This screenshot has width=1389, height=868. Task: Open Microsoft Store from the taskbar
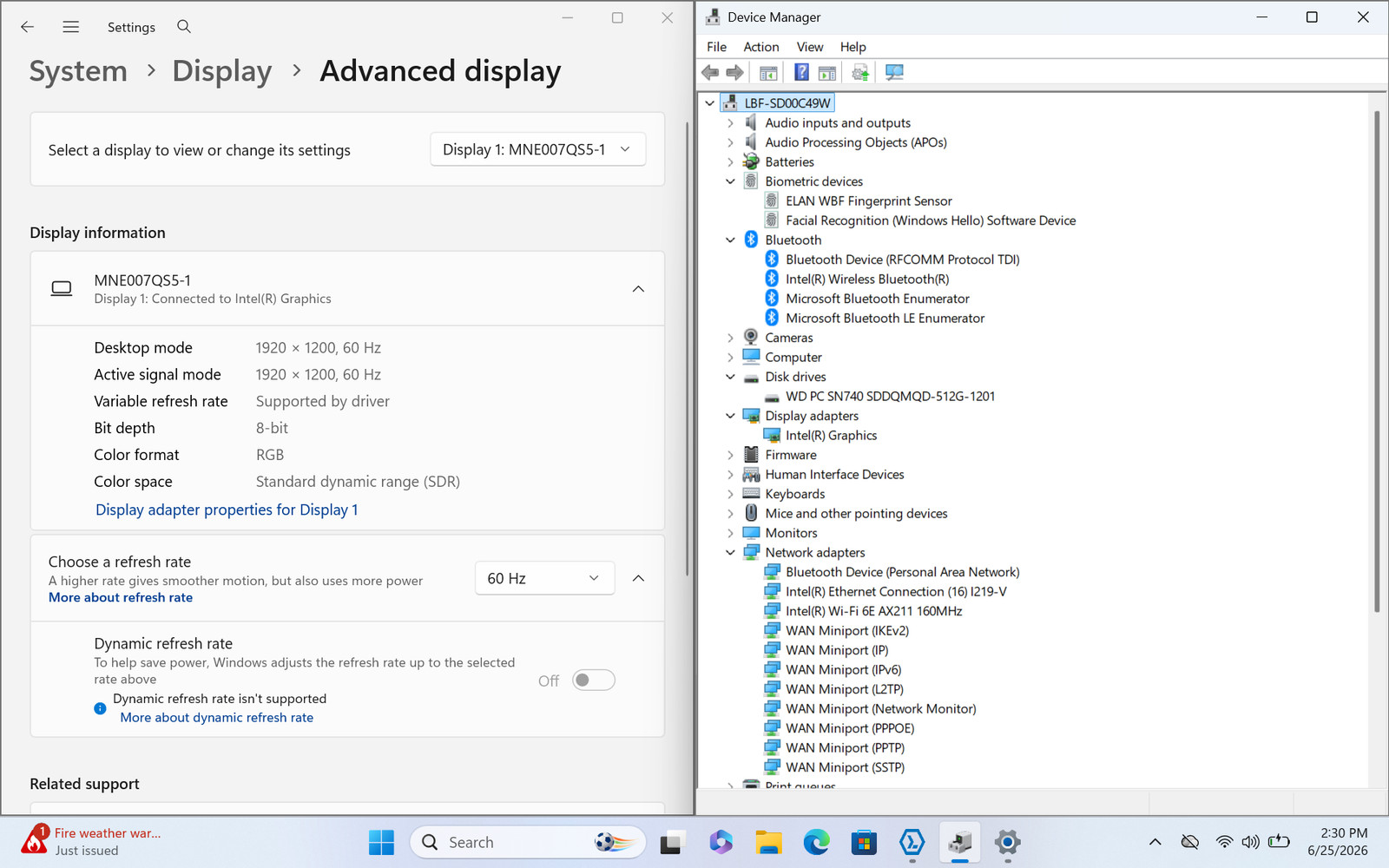pyautogui.click(x=864, y=842)
